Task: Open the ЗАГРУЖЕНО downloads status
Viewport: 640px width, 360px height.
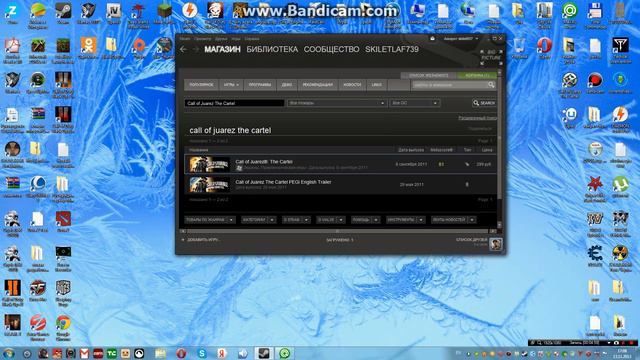Action: point(340,240)
